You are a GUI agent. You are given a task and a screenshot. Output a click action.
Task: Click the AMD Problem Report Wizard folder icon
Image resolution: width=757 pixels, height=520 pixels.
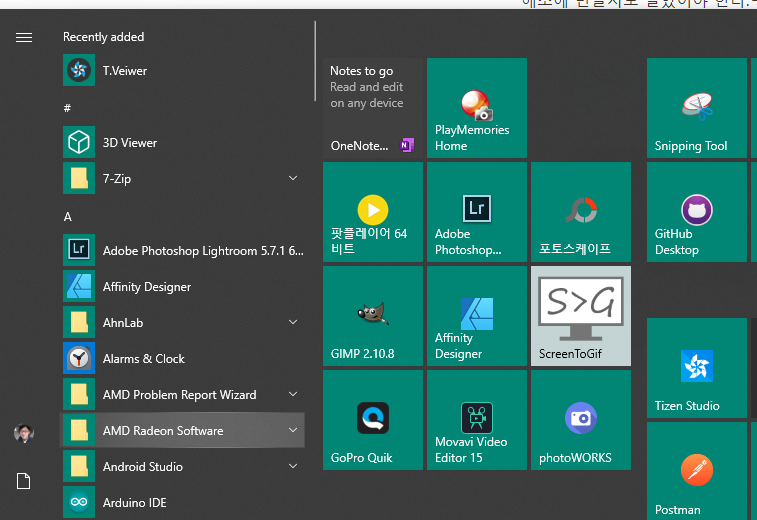(79, 394)
